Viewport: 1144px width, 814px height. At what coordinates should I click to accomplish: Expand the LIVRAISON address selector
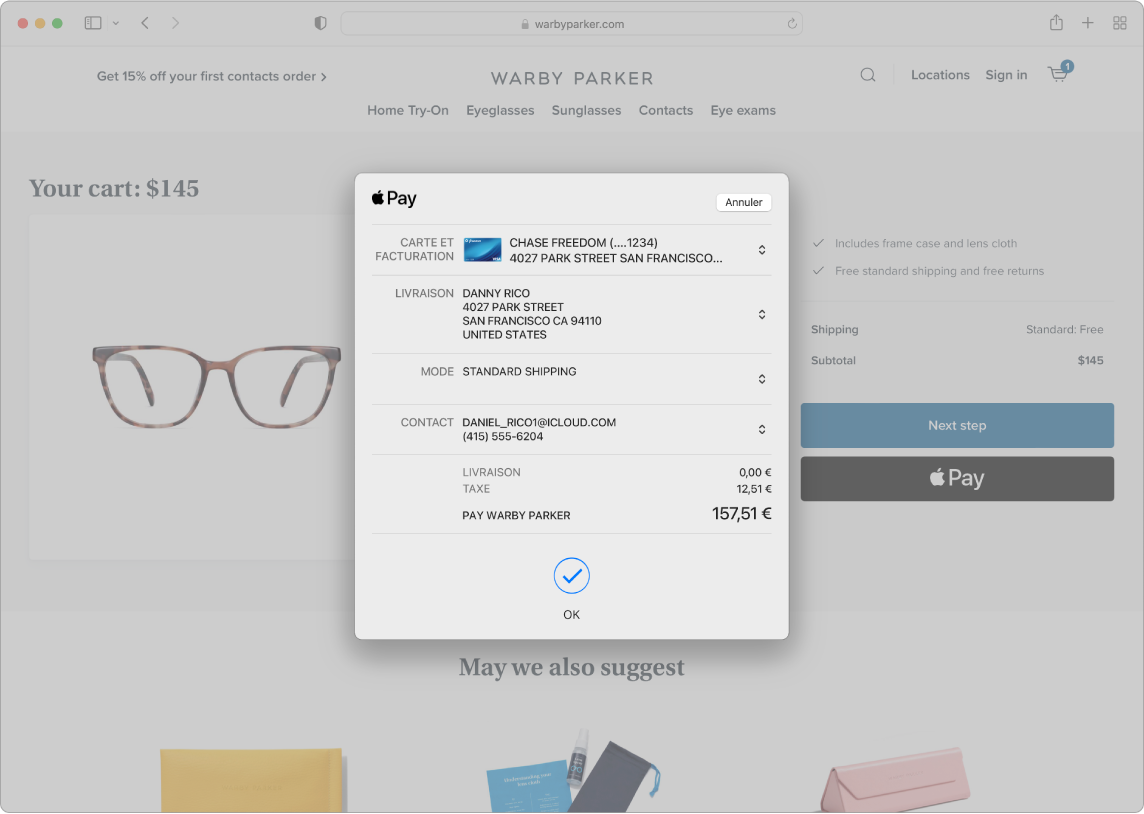tap(761, 314)
